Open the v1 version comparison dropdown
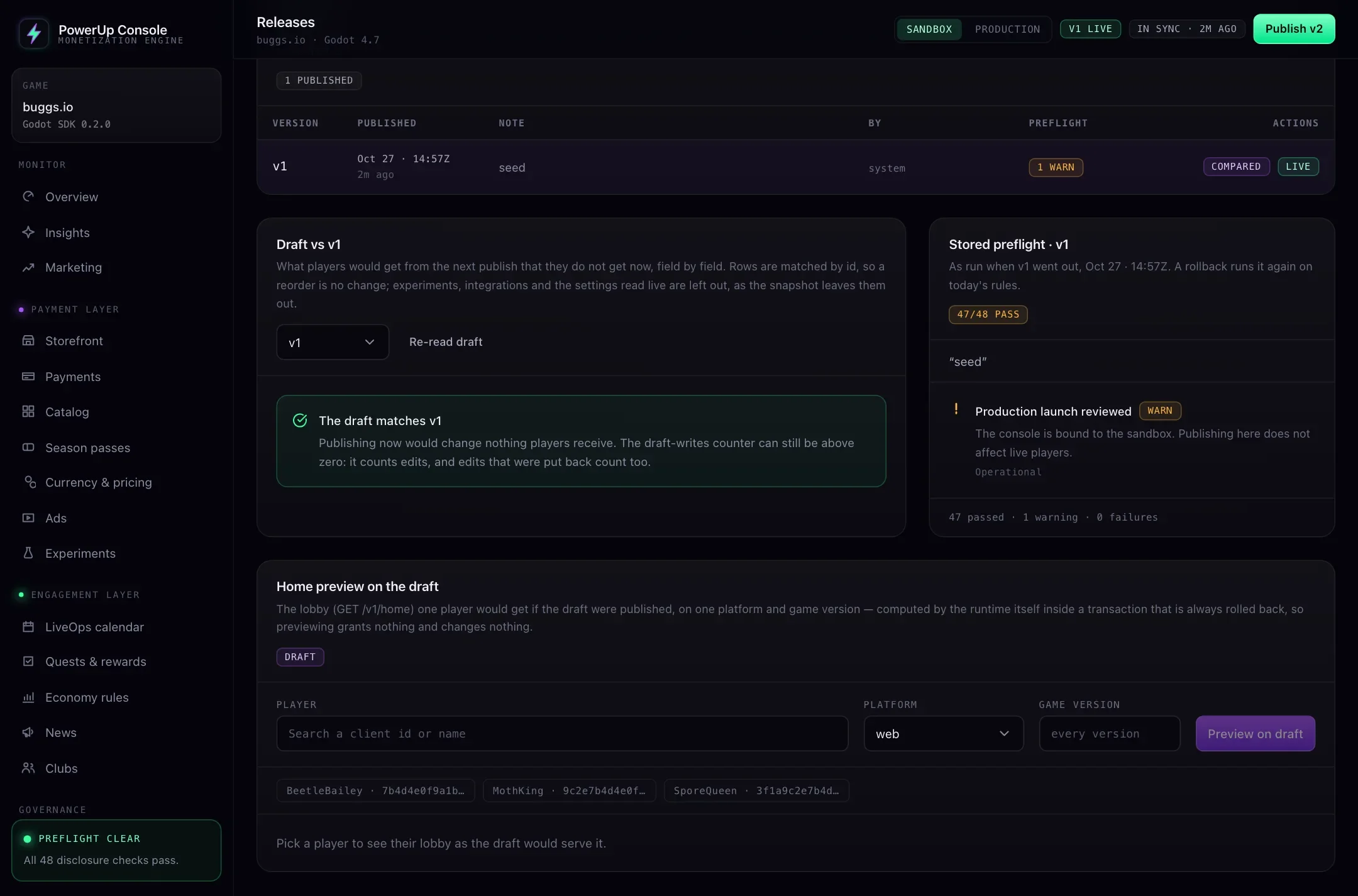The height and width of the screenshot is (896, 1358). coord(333,342)
